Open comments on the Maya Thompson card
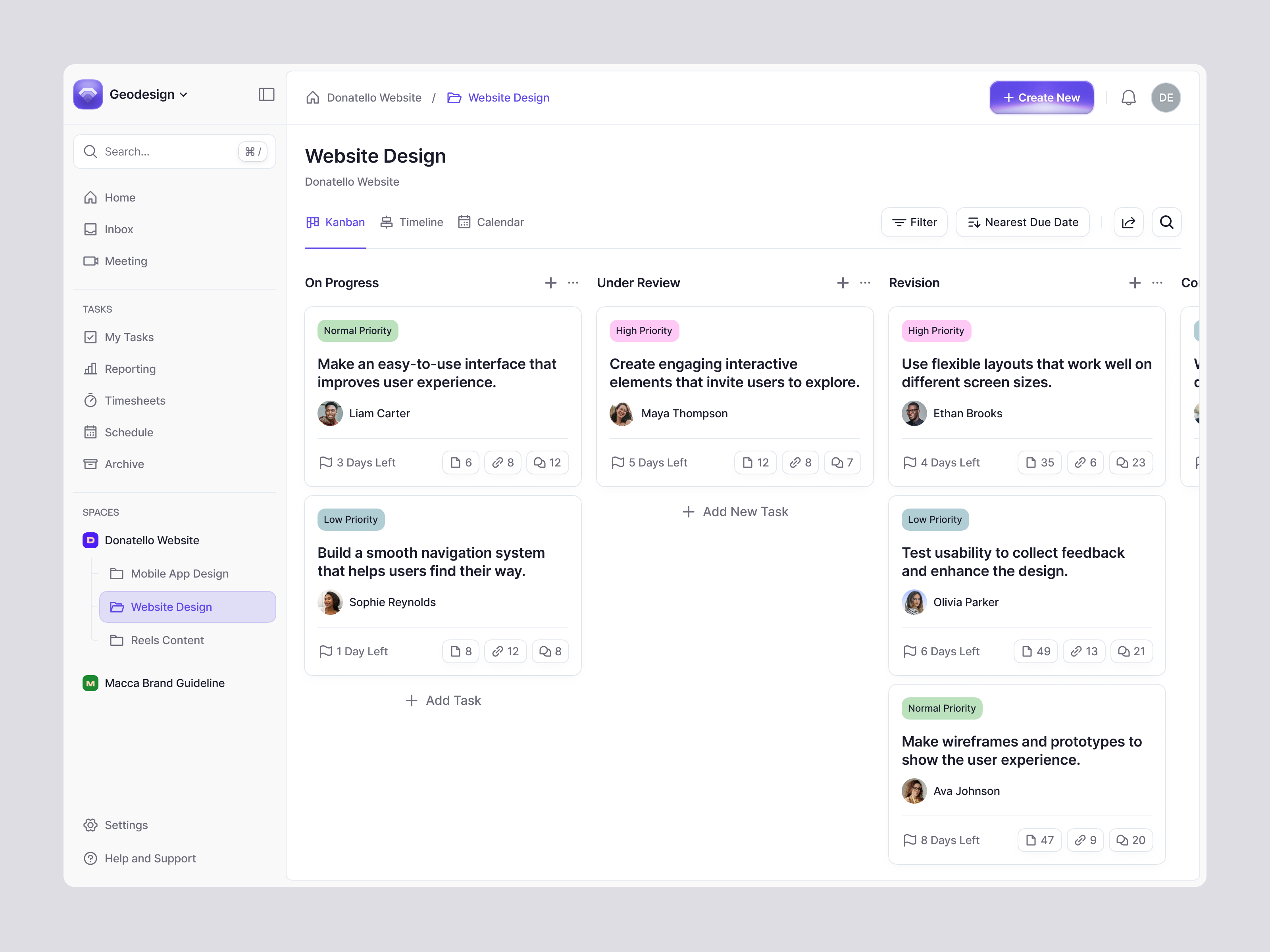This screenshot has width=1270, height=952. (x=842, y=463)
